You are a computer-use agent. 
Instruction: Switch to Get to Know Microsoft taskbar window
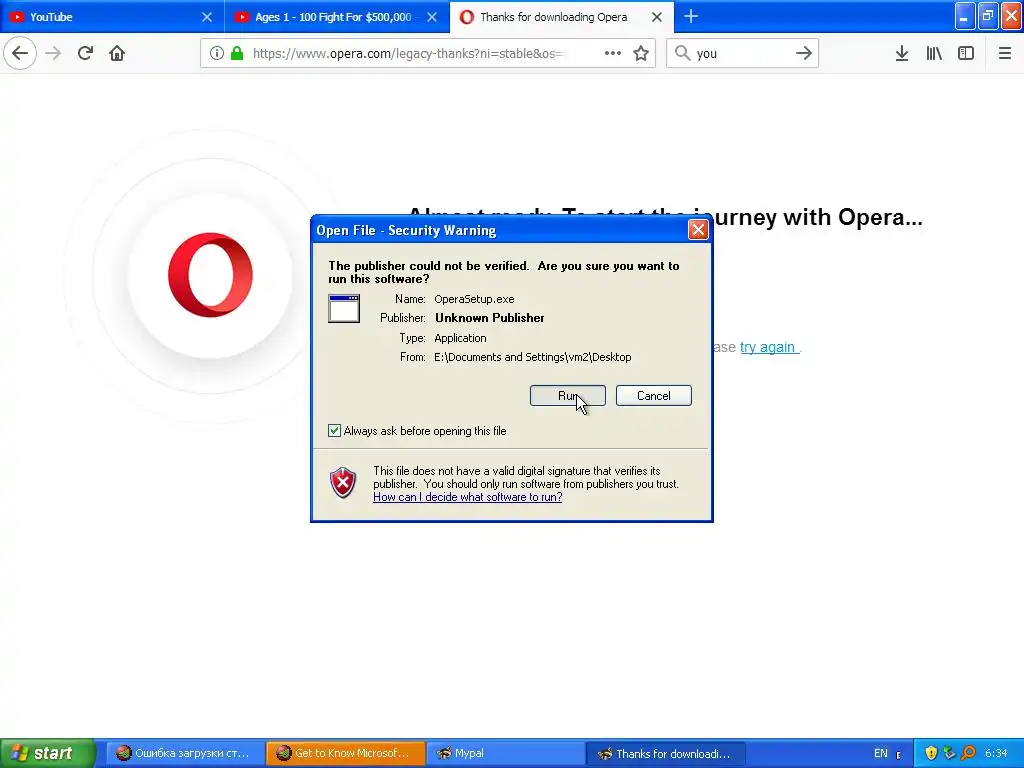[345, 753]
